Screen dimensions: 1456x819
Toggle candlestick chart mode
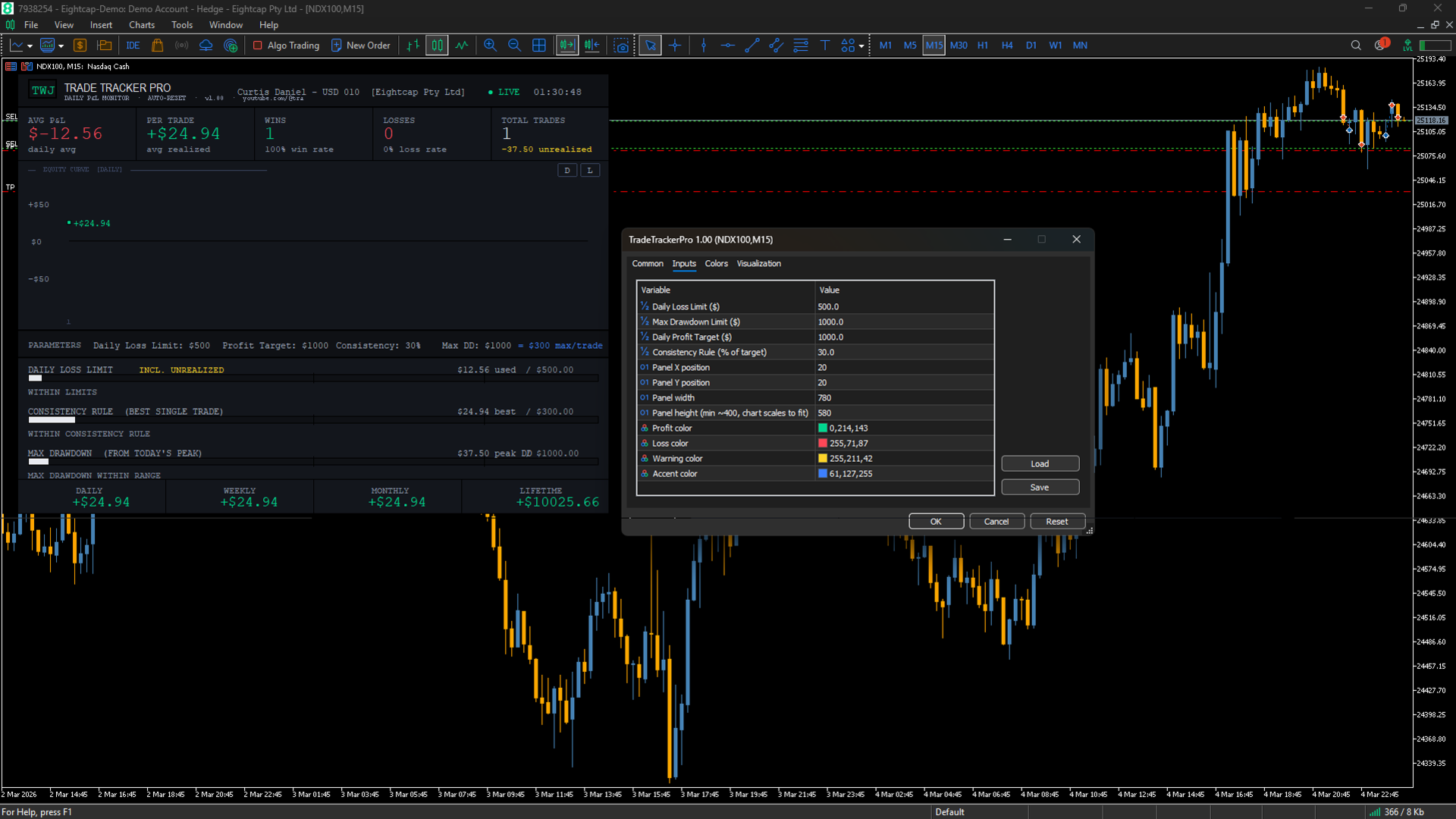[x=438, y=45]
